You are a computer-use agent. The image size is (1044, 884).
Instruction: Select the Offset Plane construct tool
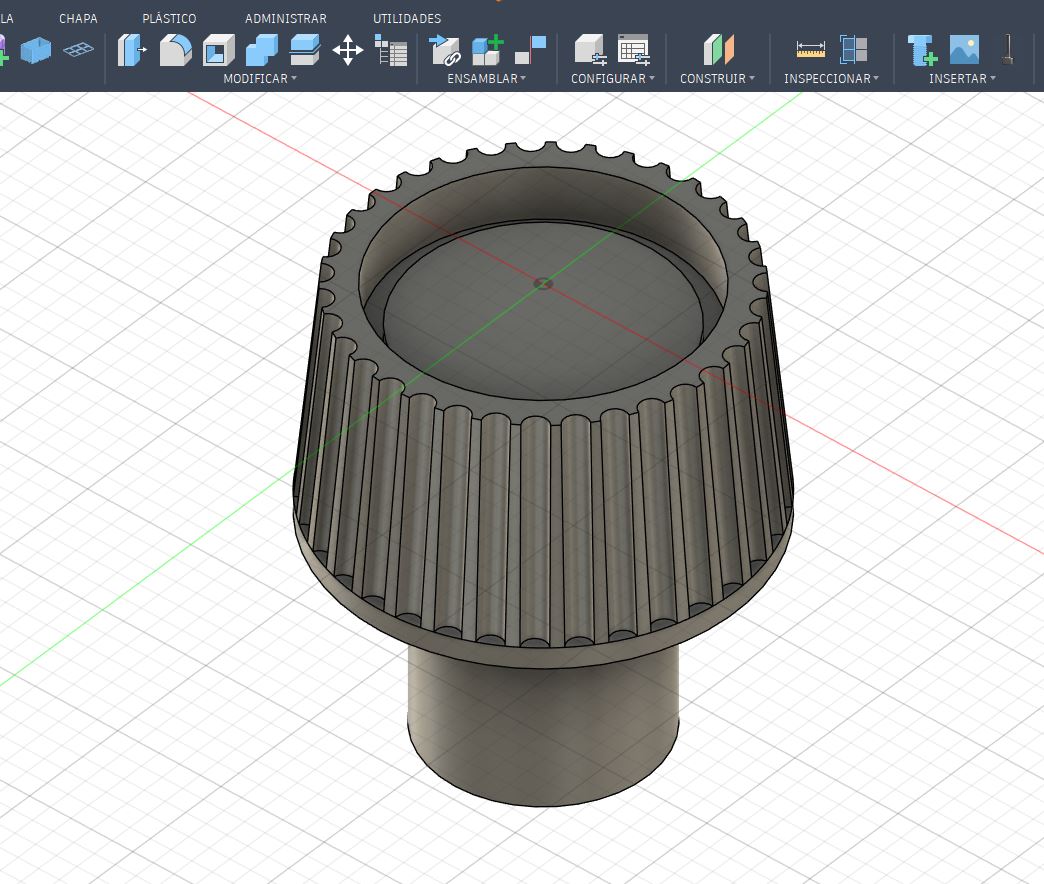click(x=718, y=50)
